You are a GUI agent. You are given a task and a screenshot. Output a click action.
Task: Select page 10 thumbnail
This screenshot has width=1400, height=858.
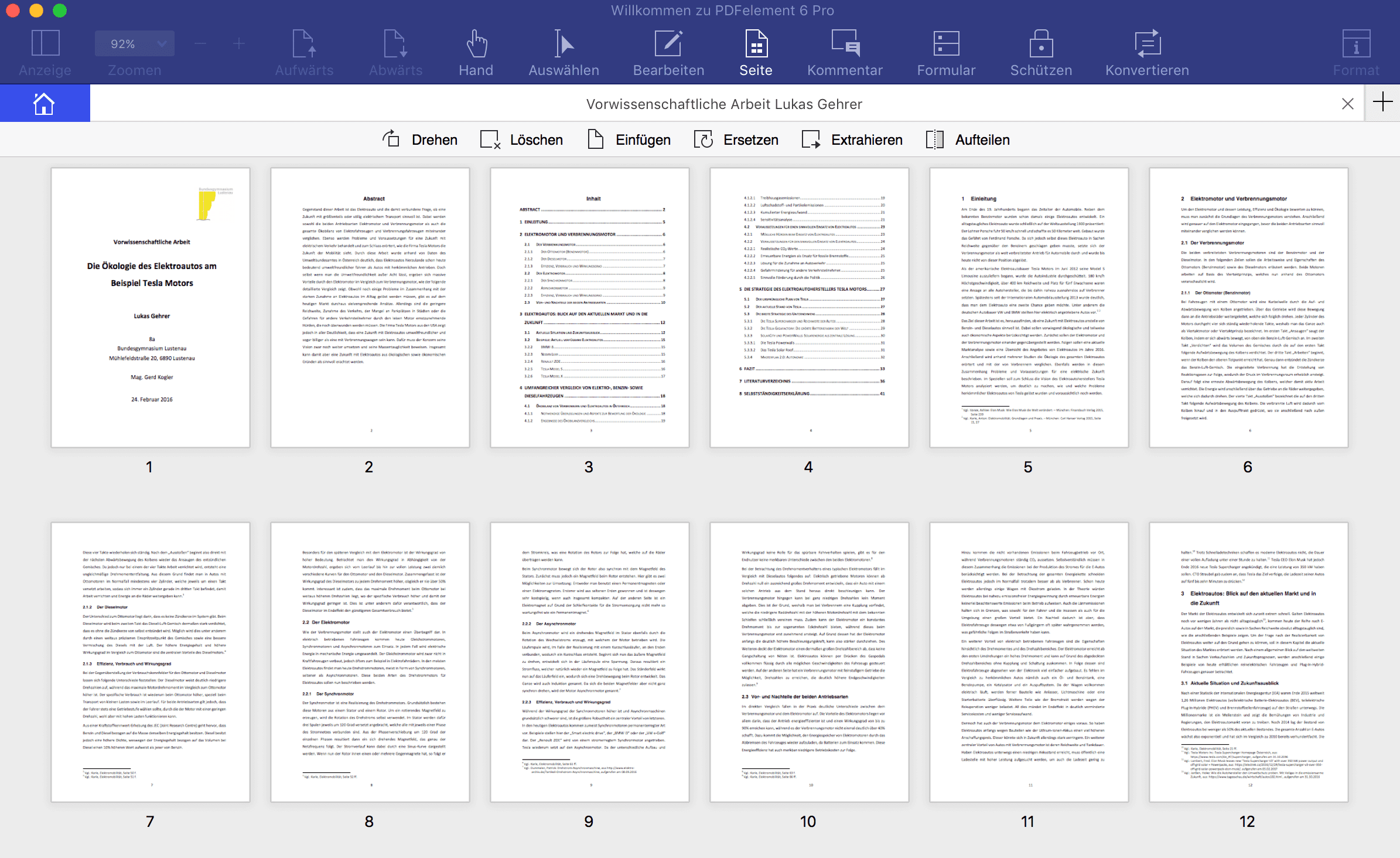pyautogui.click(x=810, y=662)
